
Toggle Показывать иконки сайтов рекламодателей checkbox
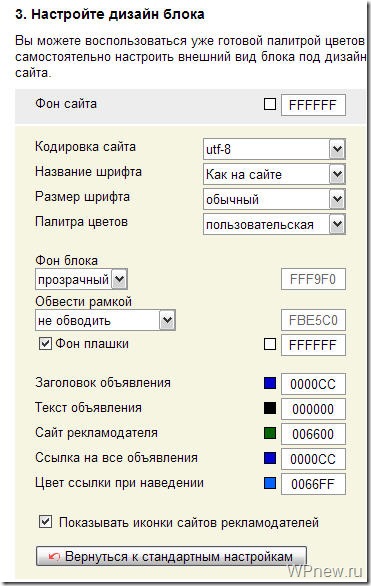[x=45, y=522]
